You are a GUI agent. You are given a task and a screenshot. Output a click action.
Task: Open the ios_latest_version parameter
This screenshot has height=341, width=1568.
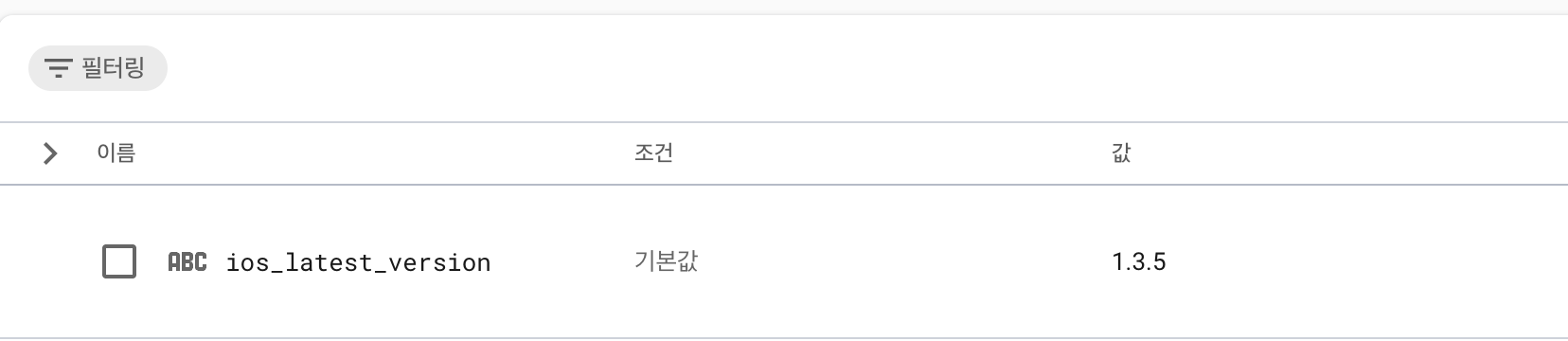(x=358, y=262)
